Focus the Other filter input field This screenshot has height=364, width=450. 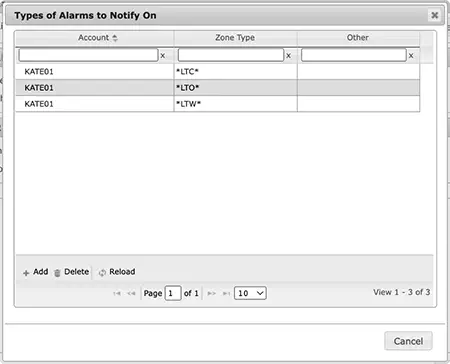pos(354,55)
